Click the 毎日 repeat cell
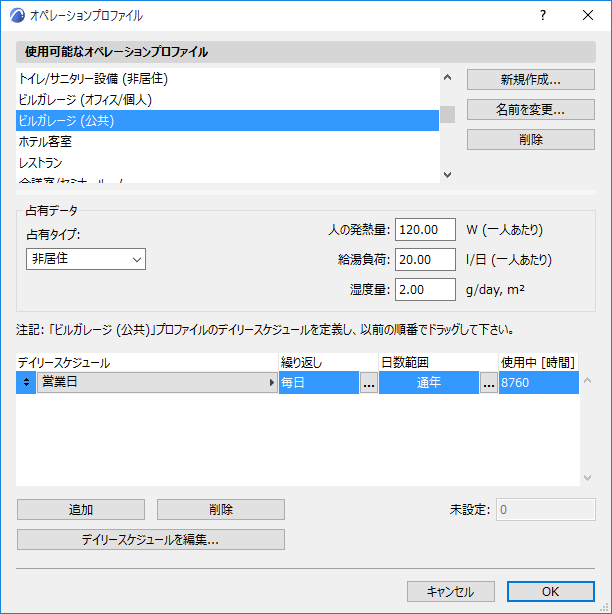612x614 pixels. (319, 383)
